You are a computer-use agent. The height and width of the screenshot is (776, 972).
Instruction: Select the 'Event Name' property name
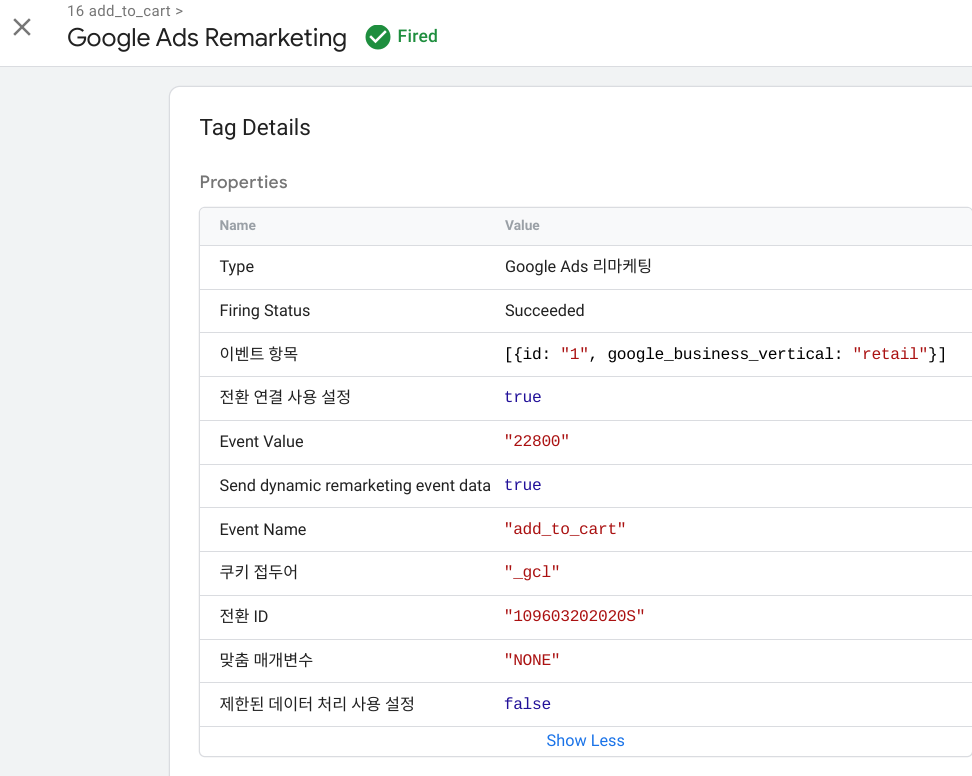263,530
